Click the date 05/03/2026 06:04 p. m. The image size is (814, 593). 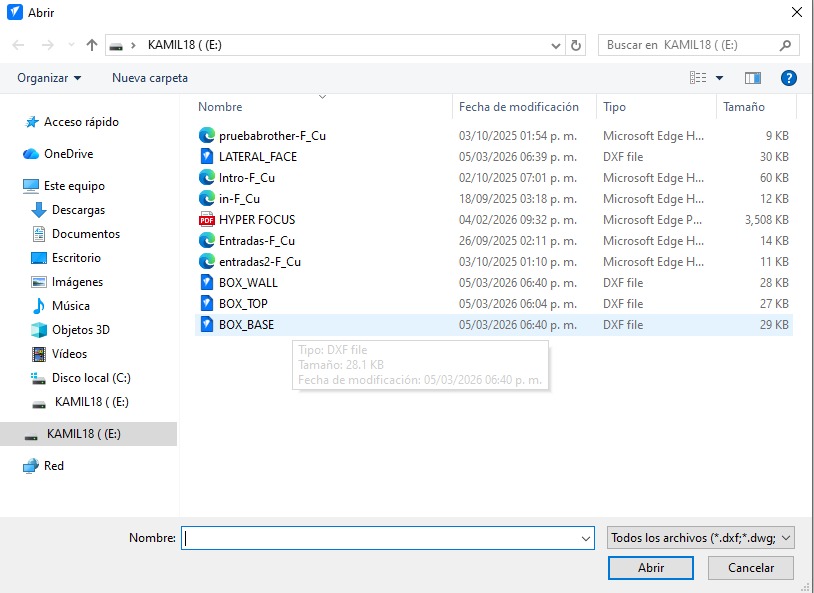(518, 304)
